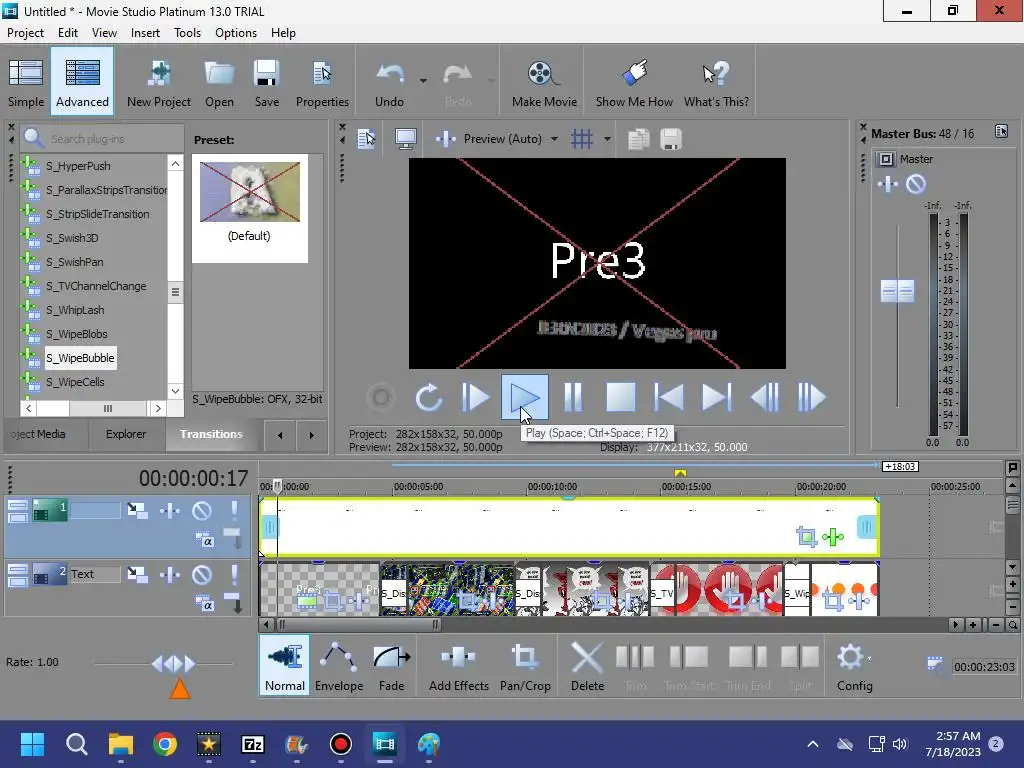The width and height of the screenshot is (1024, 768).
Task: Open the Project menu
Action: tap(25, 33)
